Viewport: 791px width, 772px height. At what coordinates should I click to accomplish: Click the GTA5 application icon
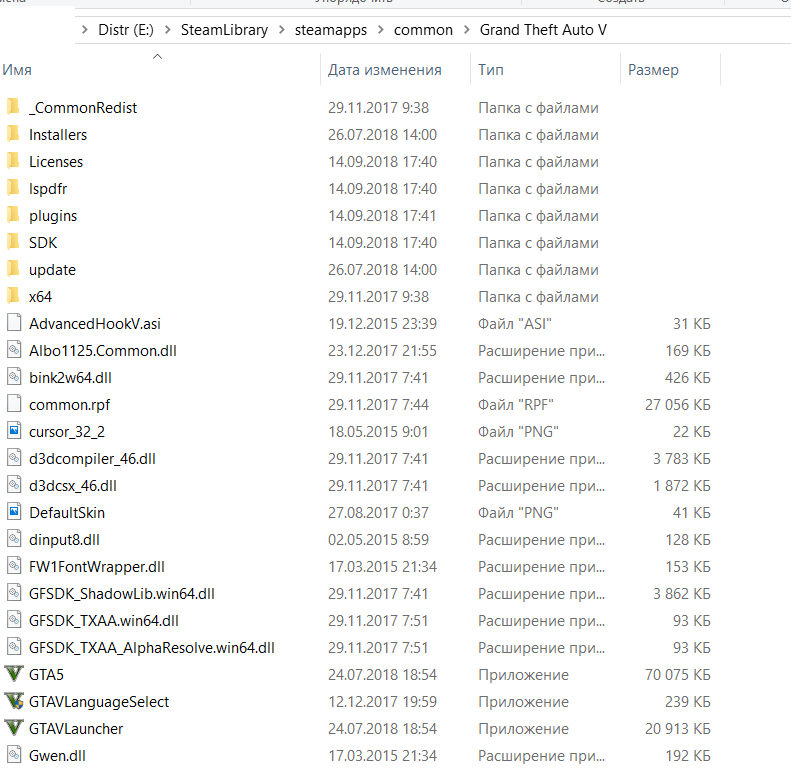pyautogui.click(x=14, y=674)
